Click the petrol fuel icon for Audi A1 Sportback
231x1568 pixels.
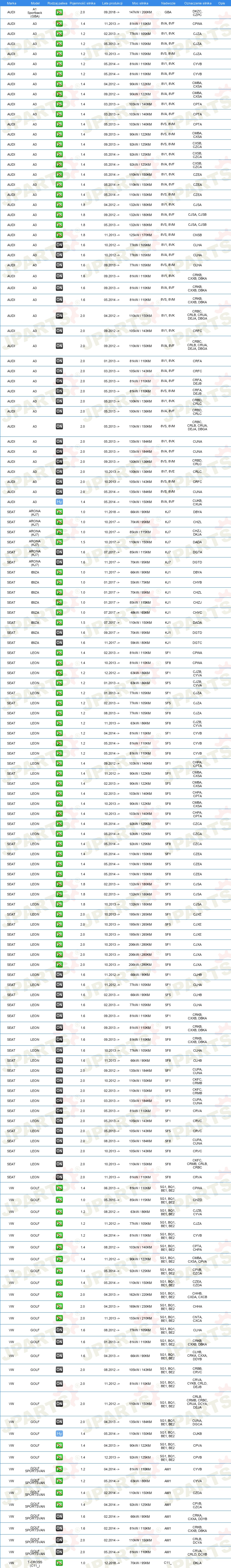click(59, 12)
